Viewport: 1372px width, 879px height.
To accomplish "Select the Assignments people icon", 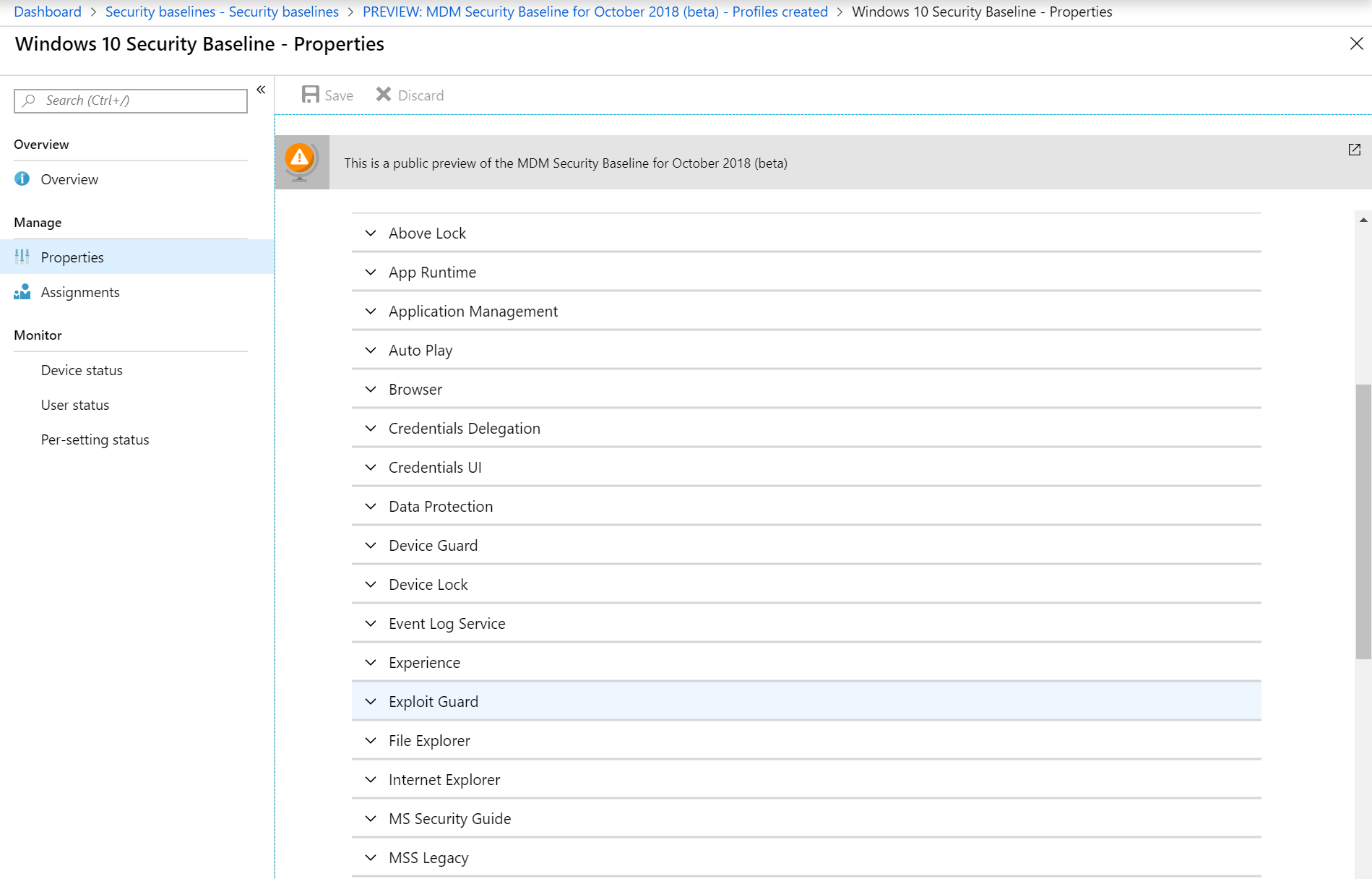I will tap(22, 292).
